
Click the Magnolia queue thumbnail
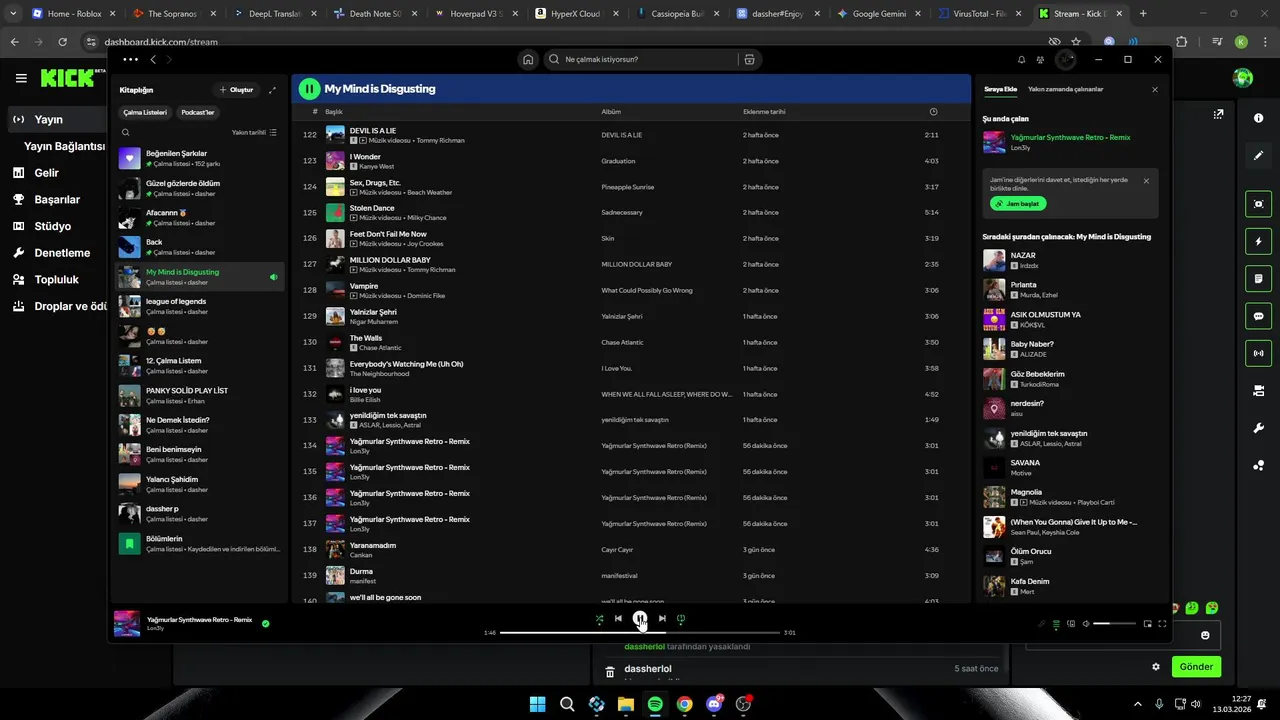point(994,497)
